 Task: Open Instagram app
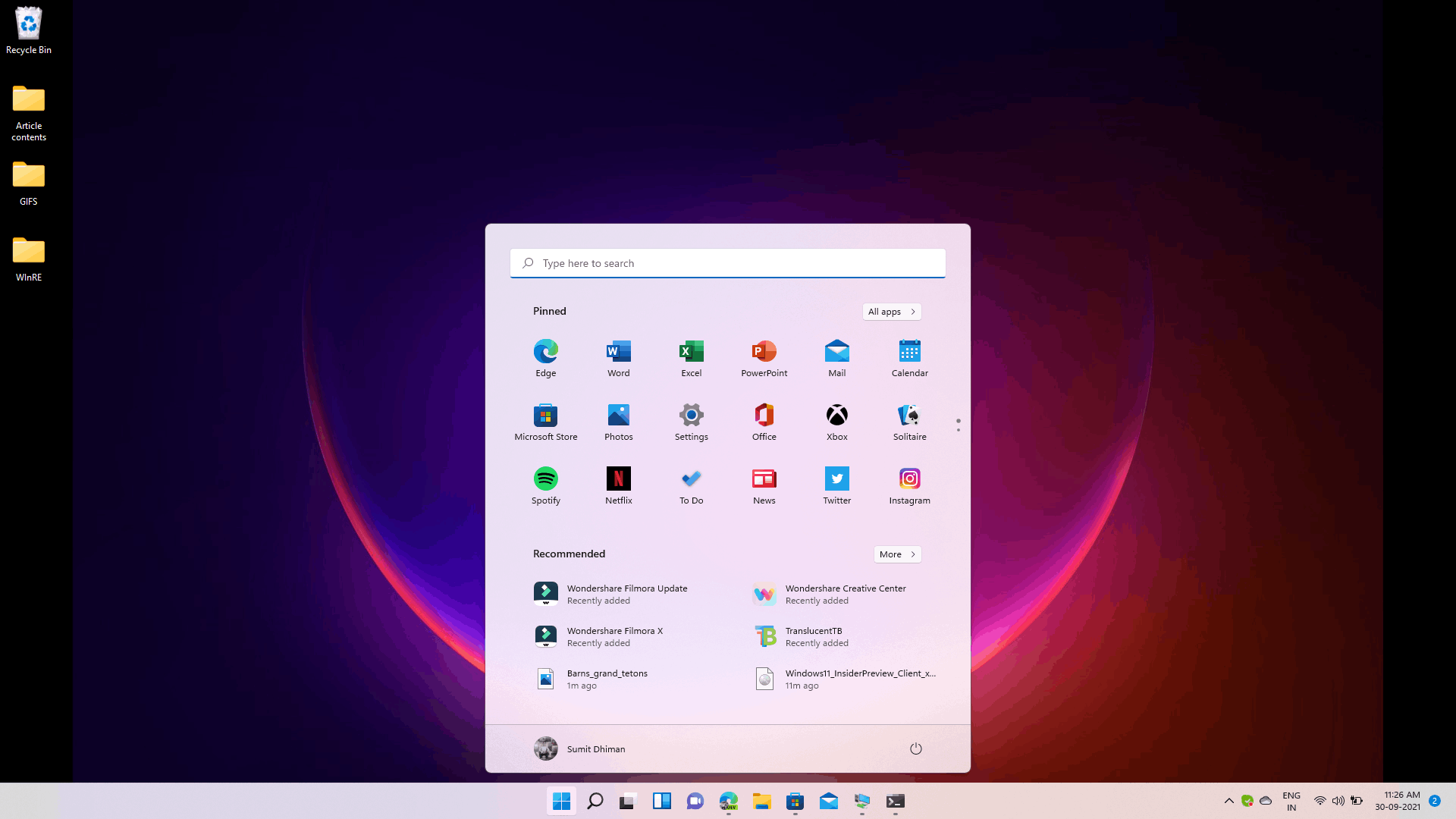point(909,478)
